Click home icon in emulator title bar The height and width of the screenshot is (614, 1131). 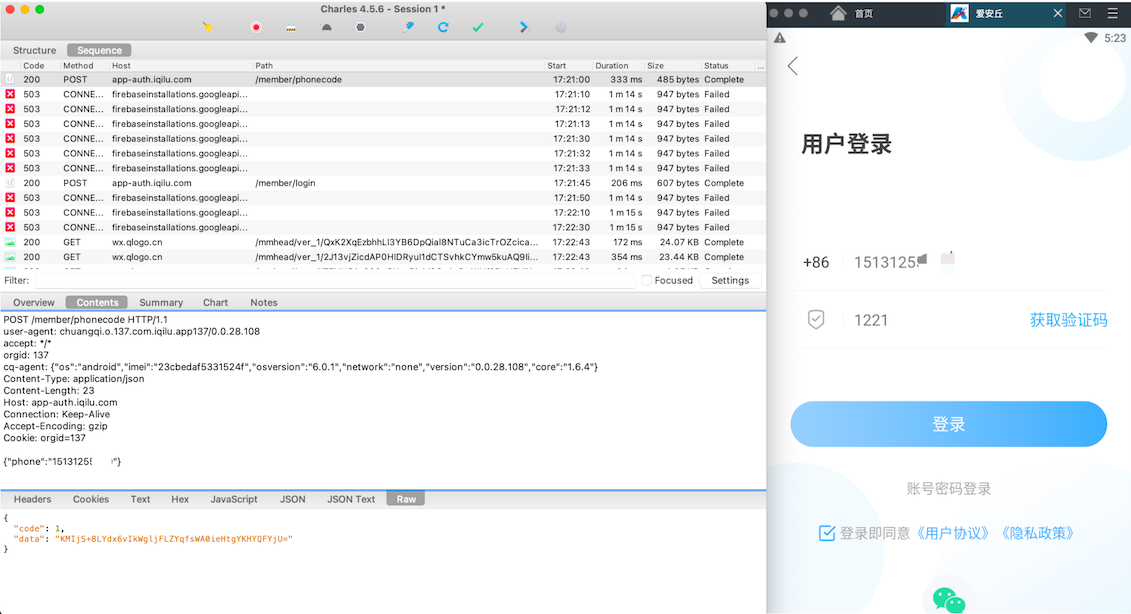tap(837, 13)
